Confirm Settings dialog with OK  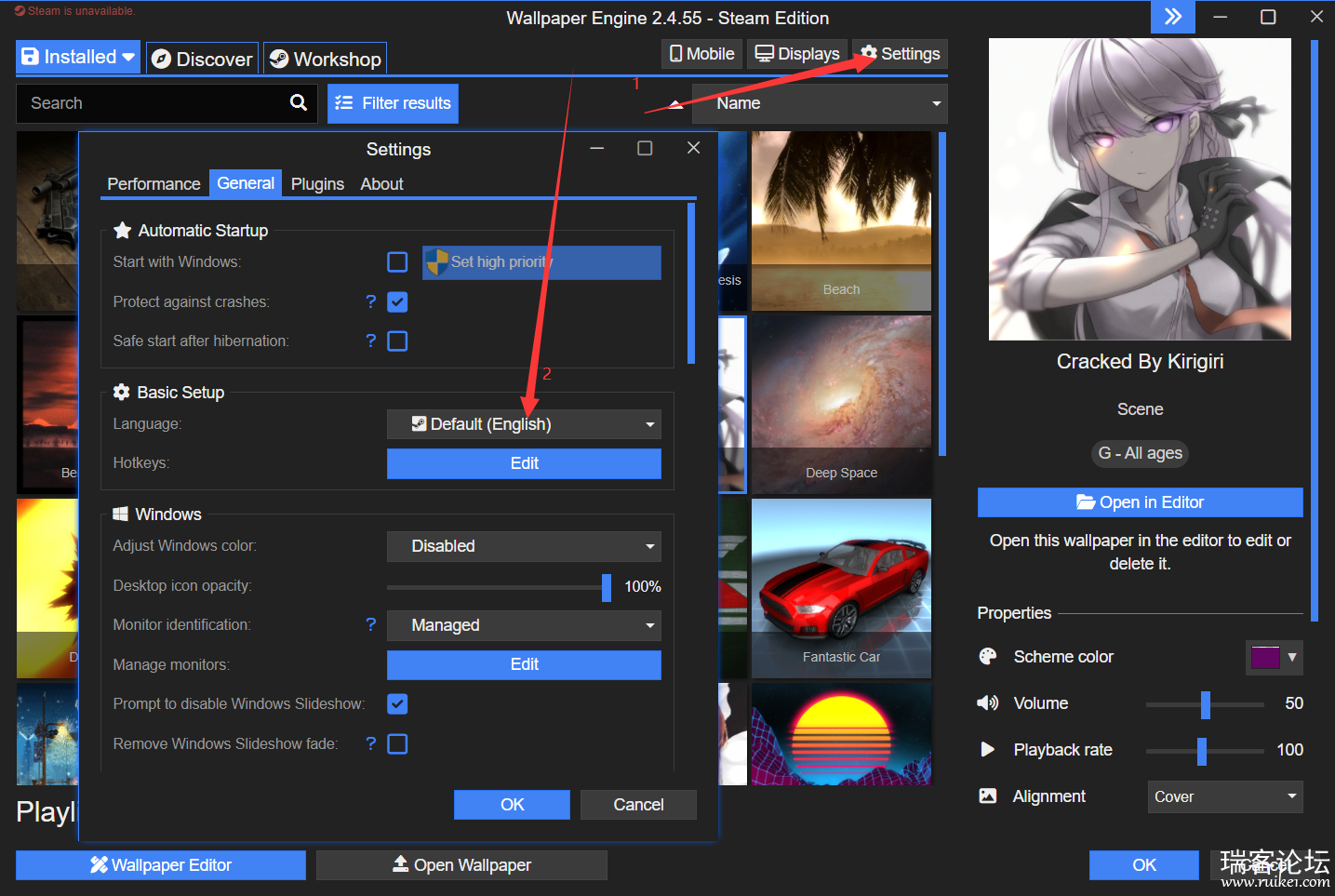pos(512,805)
